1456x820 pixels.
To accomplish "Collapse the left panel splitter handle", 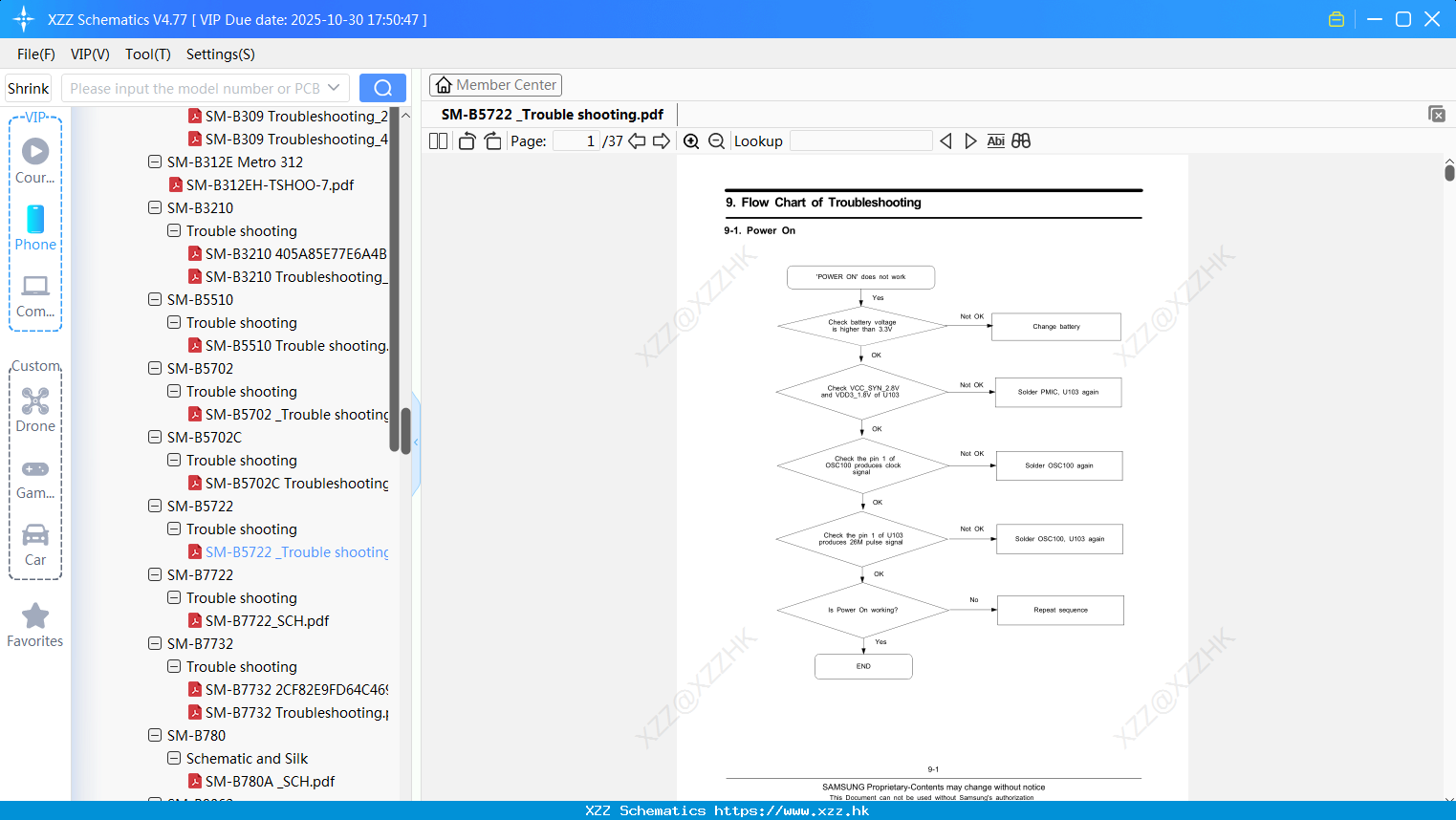I will (416, 442).
